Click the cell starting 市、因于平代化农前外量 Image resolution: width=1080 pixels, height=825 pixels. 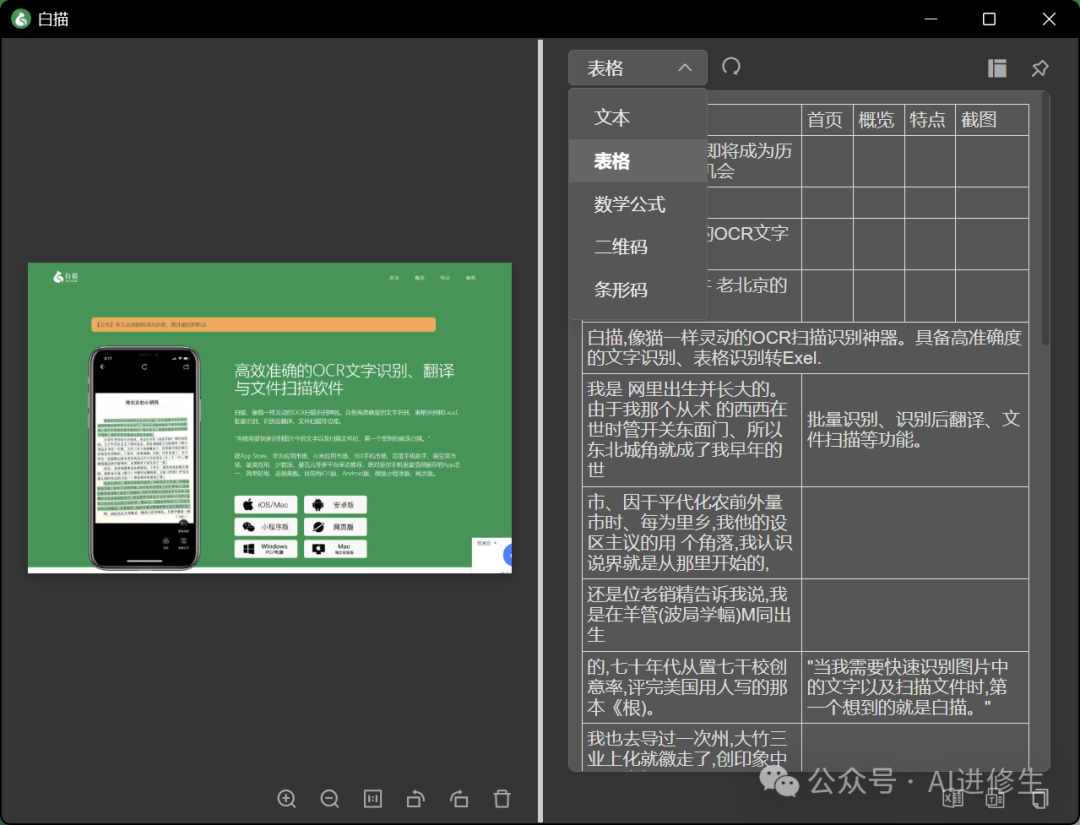692,532
